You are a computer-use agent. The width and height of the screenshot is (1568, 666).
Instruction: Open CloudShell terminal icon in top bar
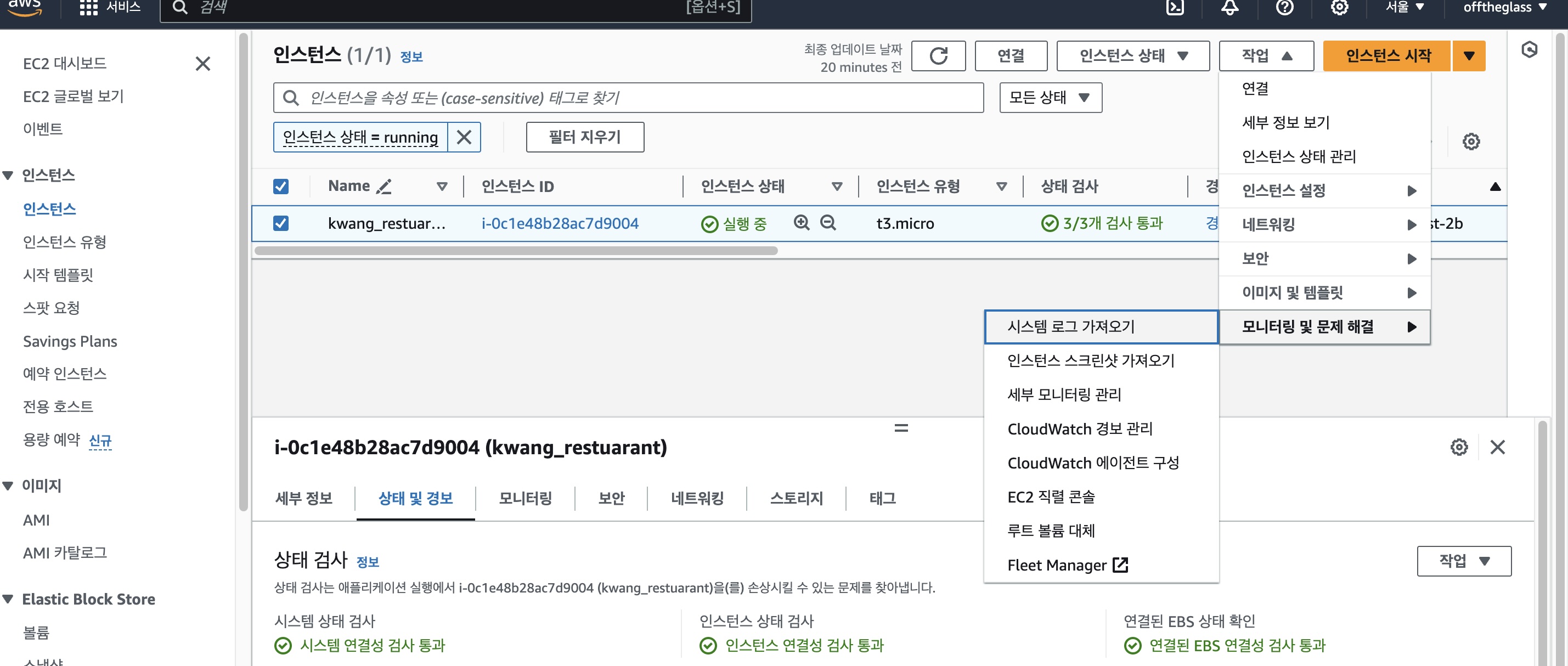(1174, 7)
